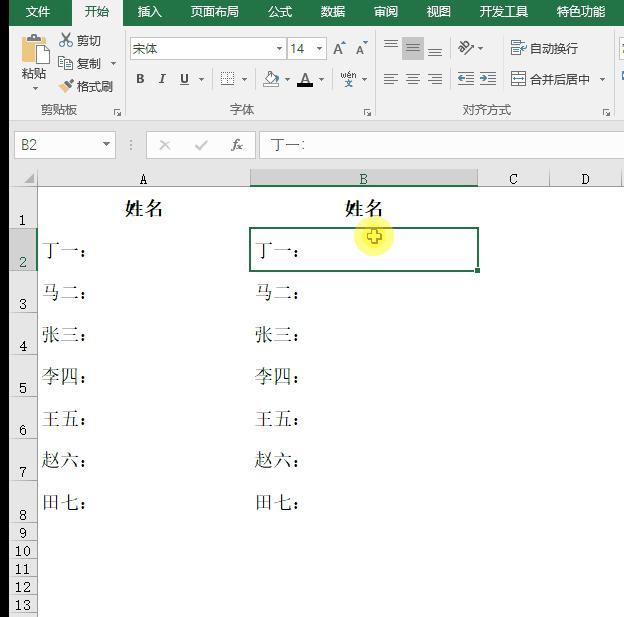
Task: Open underline style dropdown arrow
Action: click(201, 79)
